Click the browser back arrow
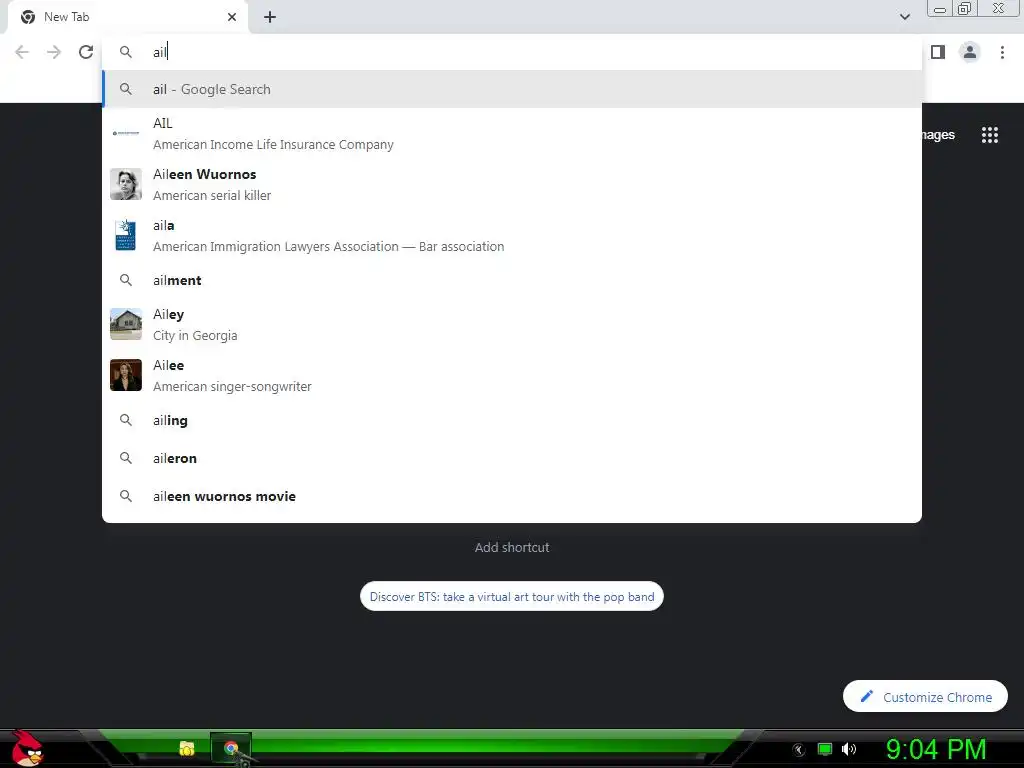The width and height of the screenshot is (1024, 768). pyautogui.click(x=22, y=52)
